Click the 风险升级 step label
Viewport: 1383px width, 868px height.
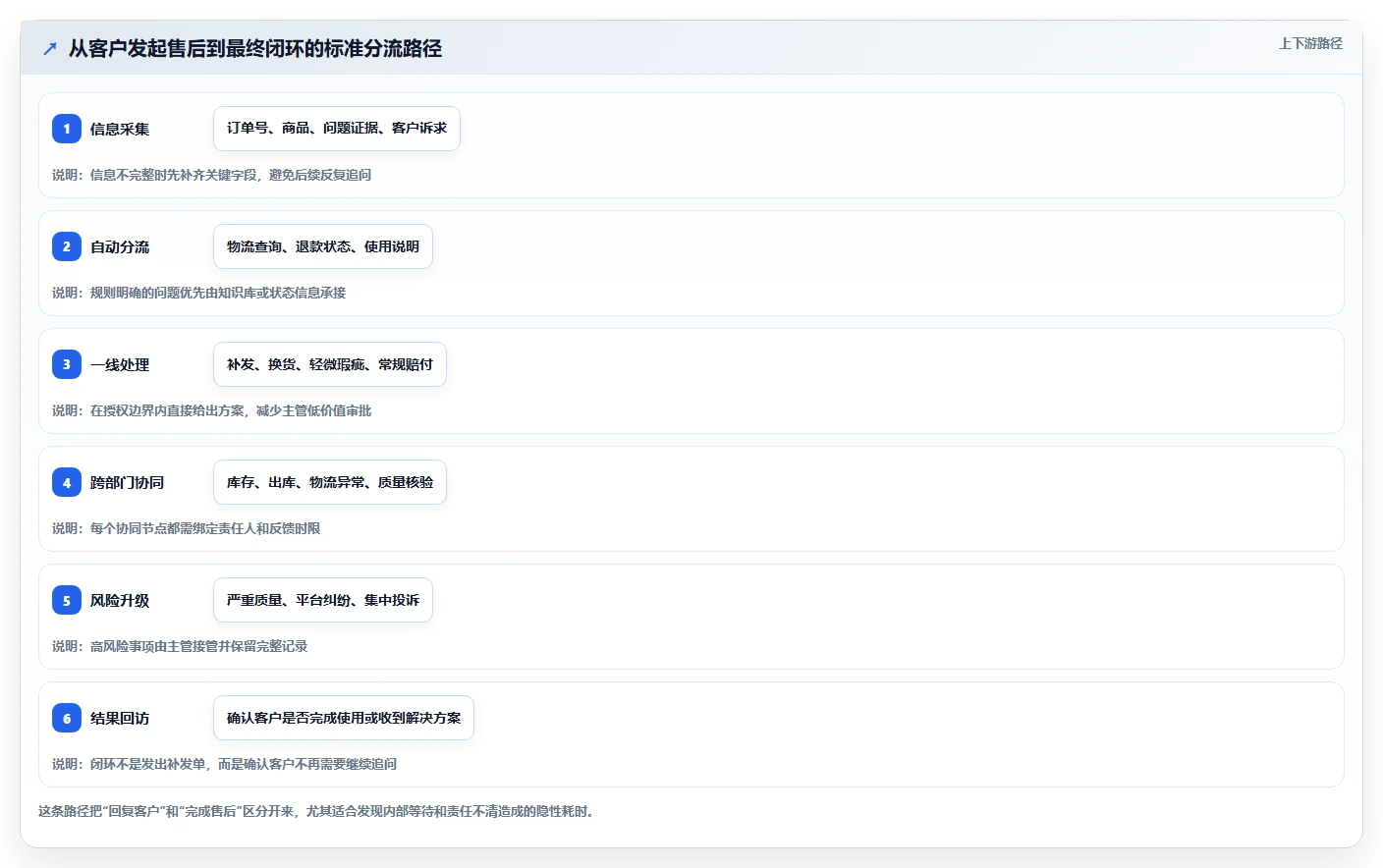tap(120, 600)
